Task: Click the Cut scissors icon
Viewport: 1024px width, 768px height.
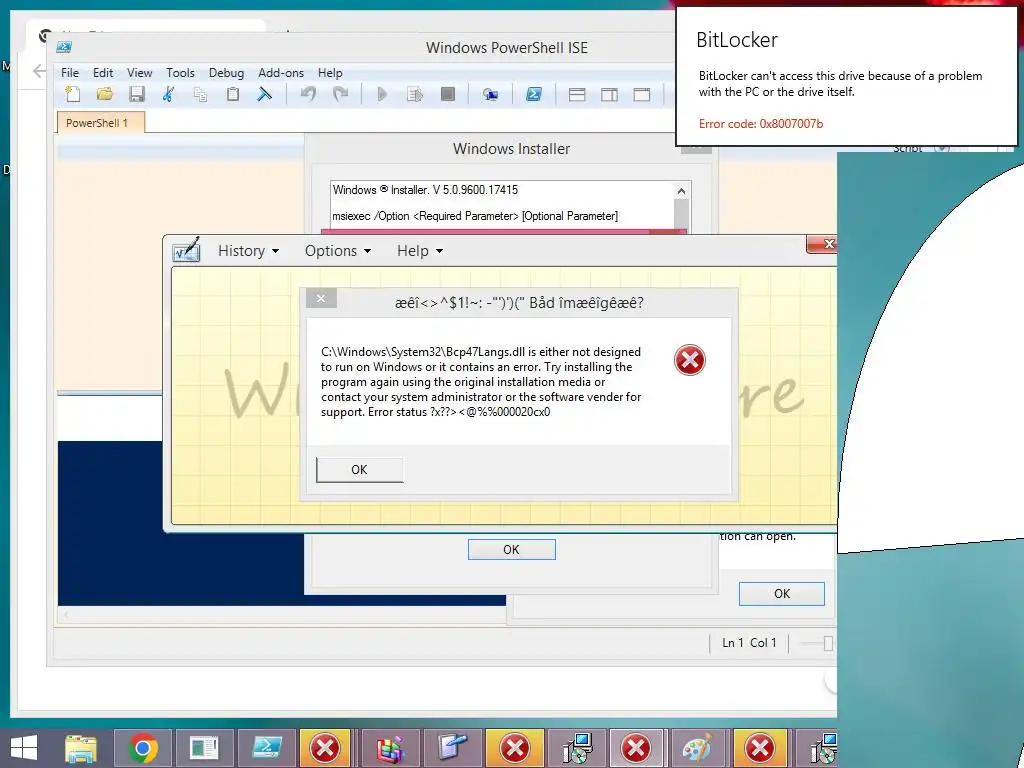Action: coord(168,95)
